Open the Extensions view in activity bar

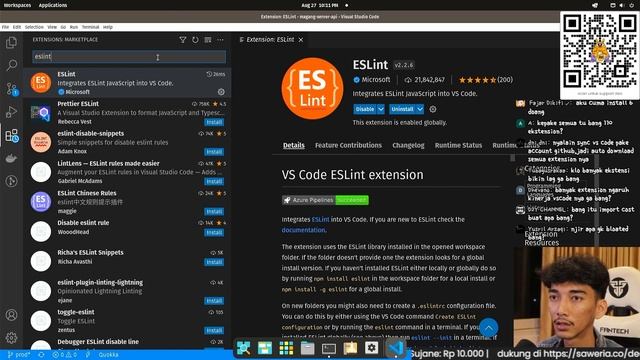(11, 136)
